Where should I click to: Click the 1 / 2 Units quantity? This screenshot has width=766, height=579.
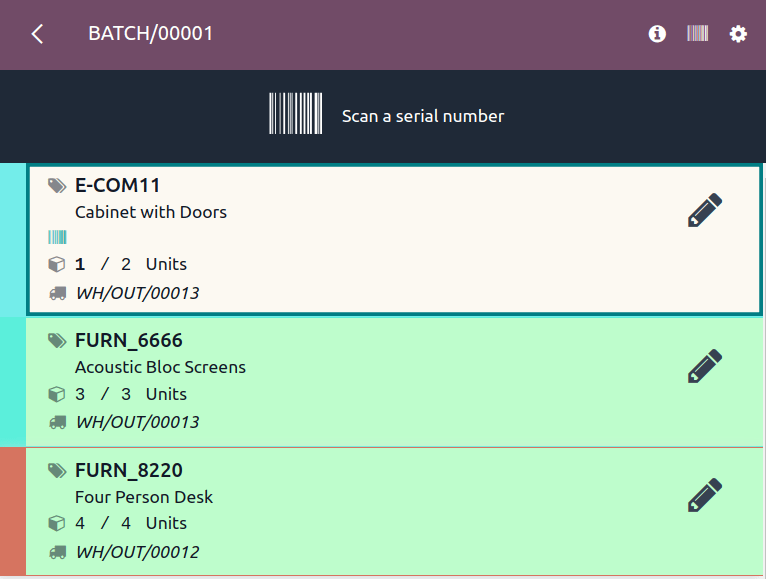pyautogui.click(x=131, y=264)
